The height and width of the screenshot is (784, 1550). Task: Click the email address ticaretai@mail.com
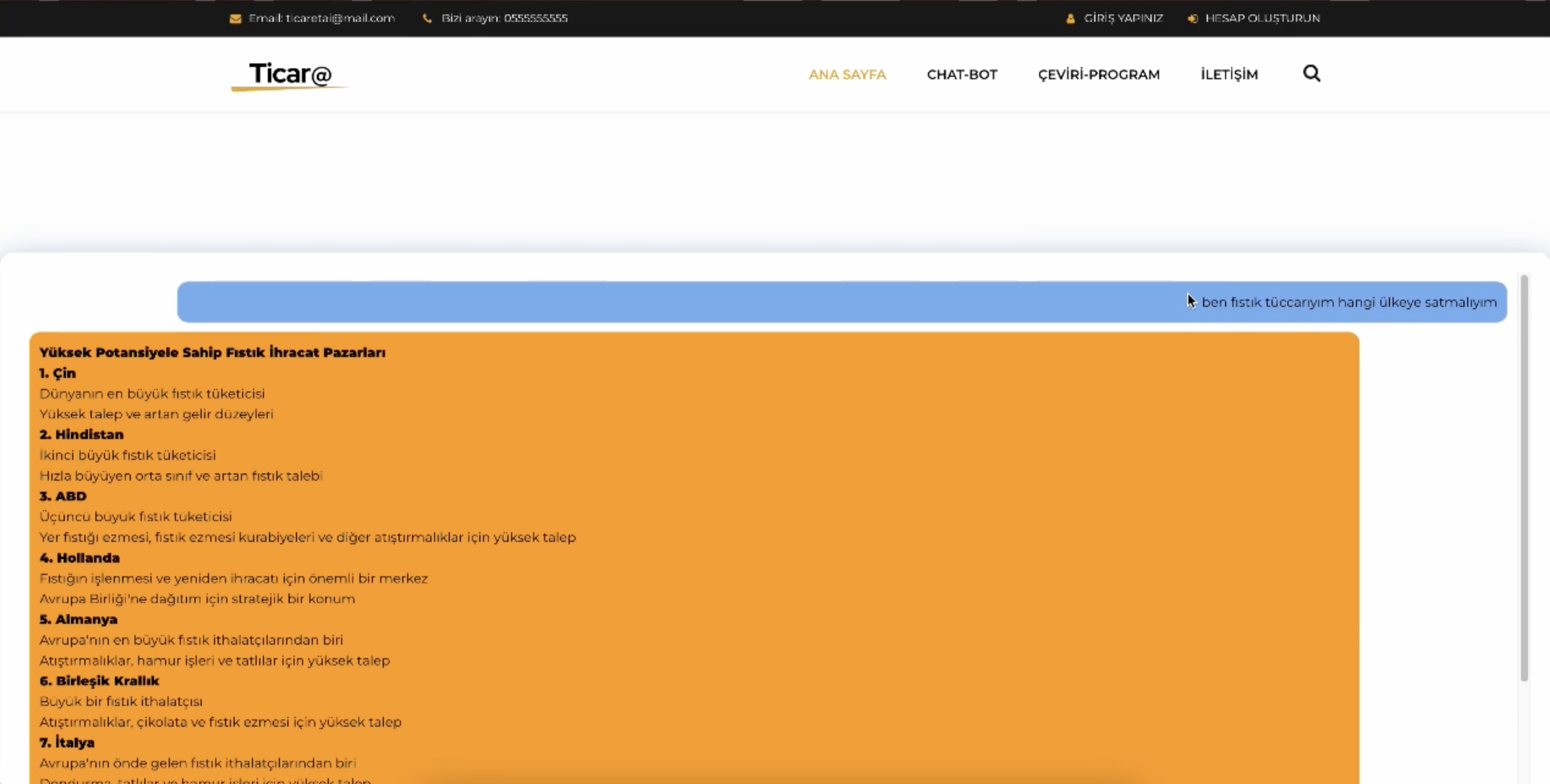[x=340, y=18]
